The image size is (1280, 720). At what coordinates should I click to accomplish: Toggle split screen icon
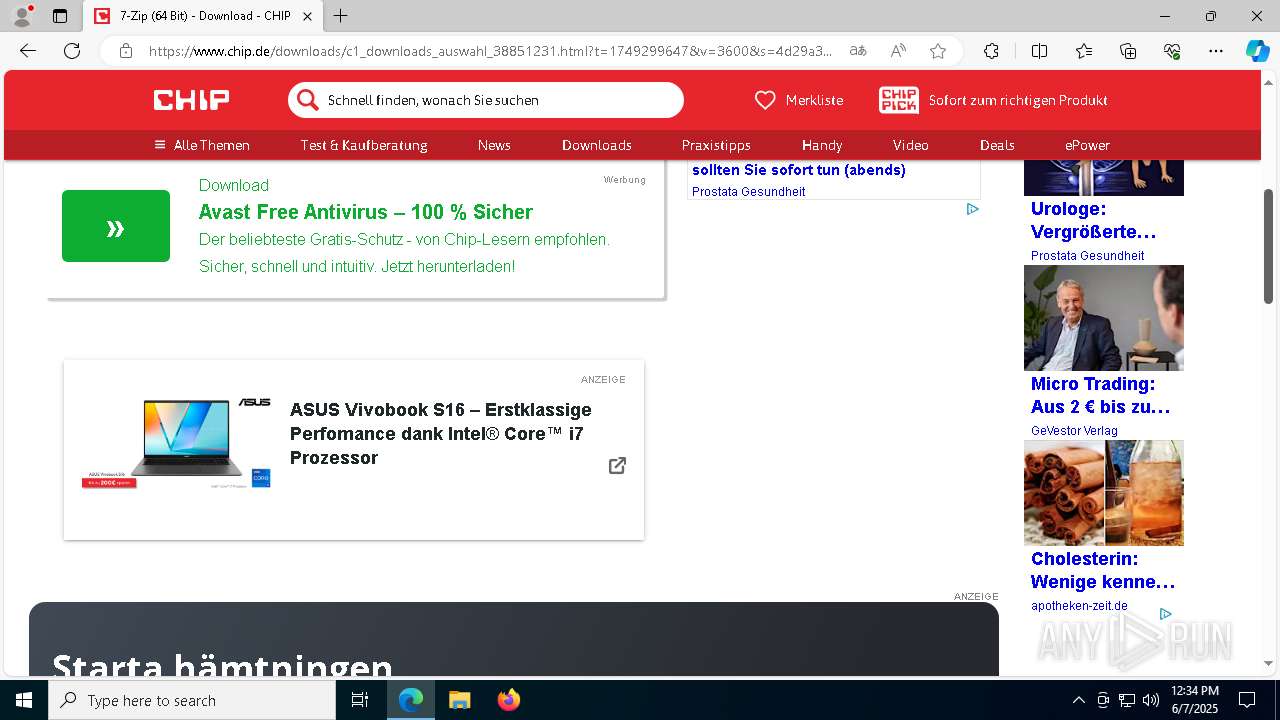pos(1039,51)
